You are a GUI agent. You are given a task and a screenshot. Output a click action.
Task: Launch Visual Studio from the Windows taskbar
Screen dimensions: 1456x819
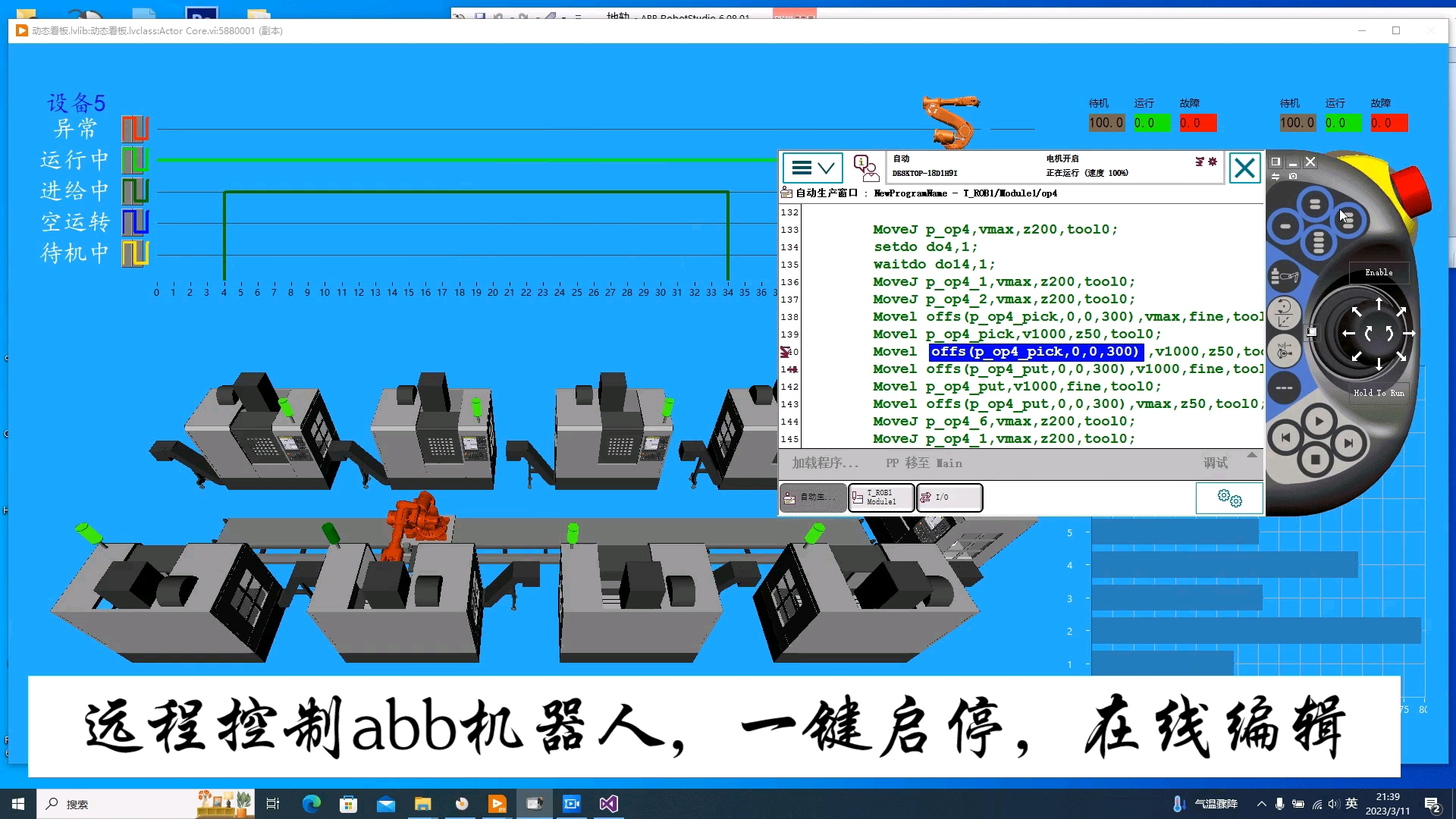(x=608, y=803)
